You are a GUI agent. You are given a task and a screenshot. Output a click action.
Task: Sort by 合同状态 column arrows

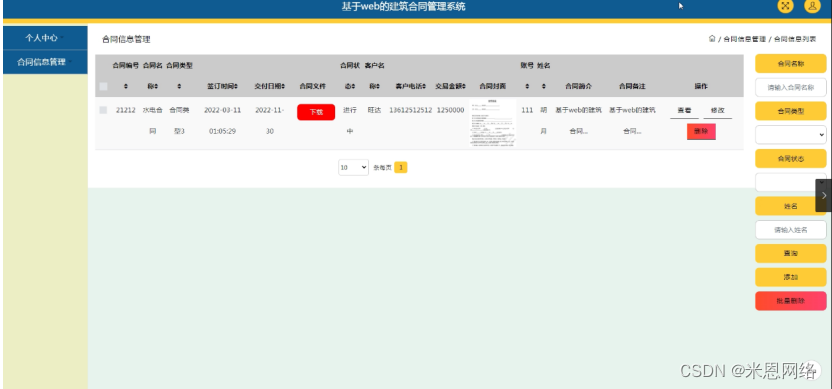352,86
